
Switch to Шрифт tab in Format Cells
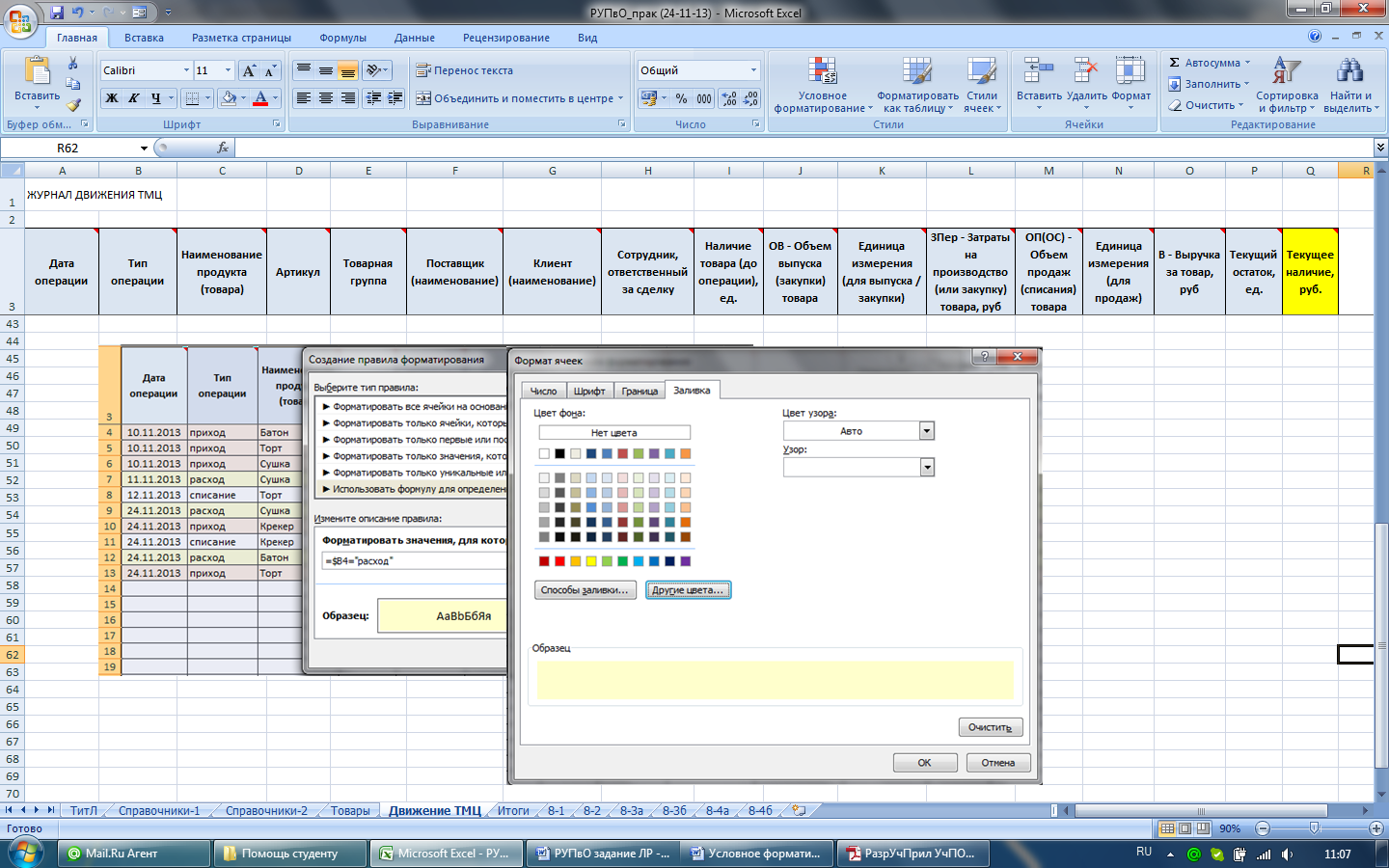(589, 391)
